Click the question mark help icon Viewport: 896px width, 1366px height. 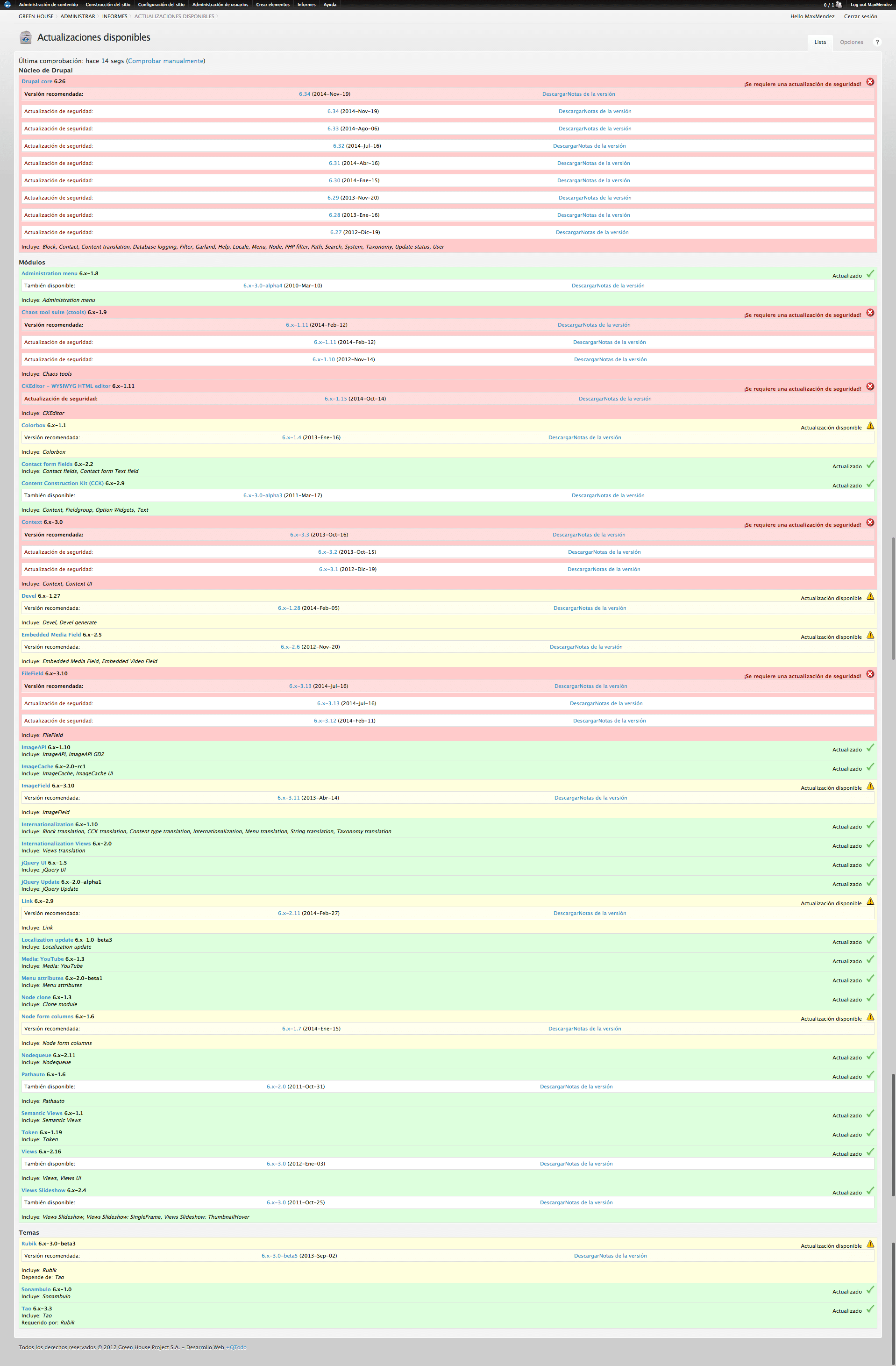(x=876, y=43)
